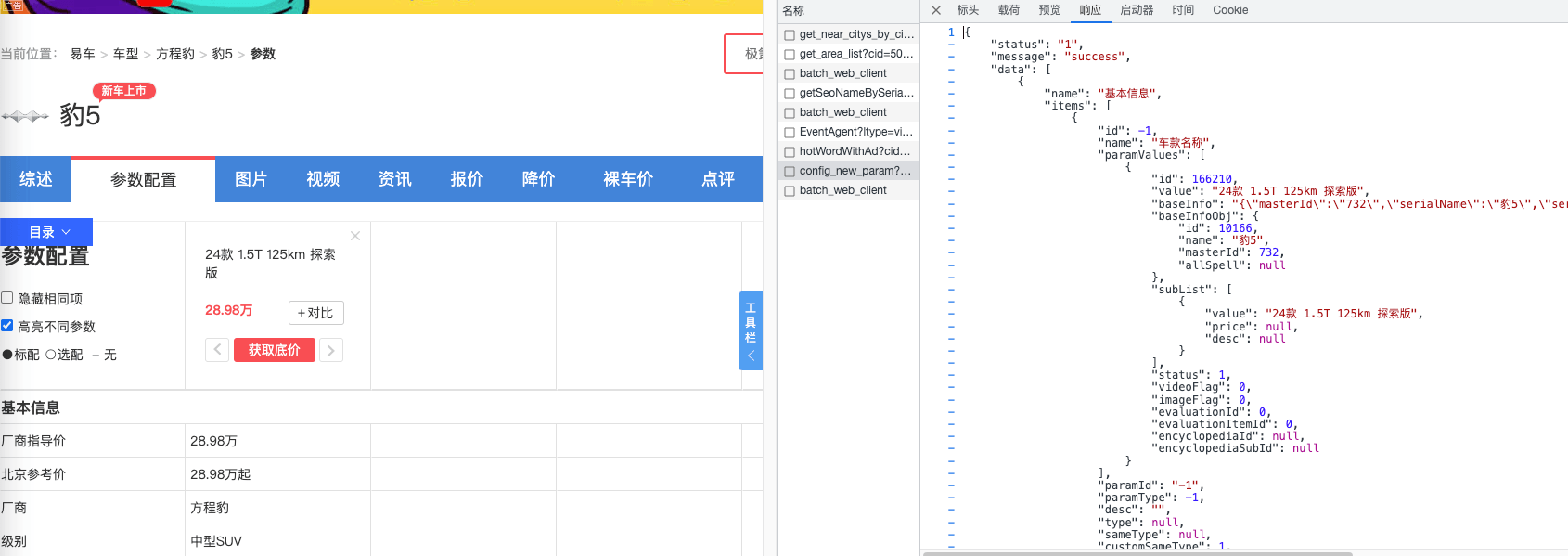Open the 图片 navigation tab

coord(251,179)
